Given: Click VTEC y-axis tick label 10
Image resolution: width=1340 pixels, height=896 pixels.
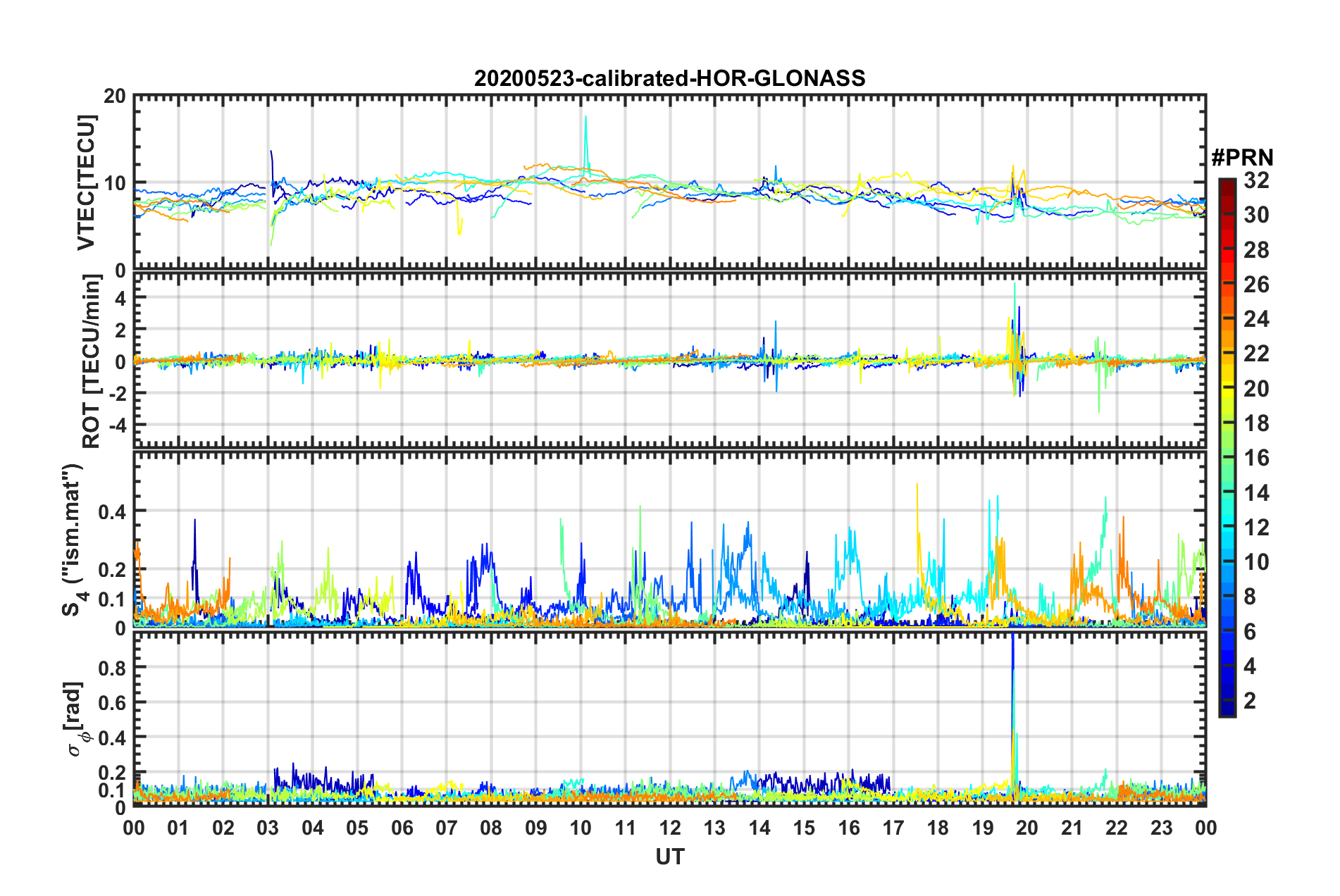Looking at the screenshot, I should pos(115,183).
